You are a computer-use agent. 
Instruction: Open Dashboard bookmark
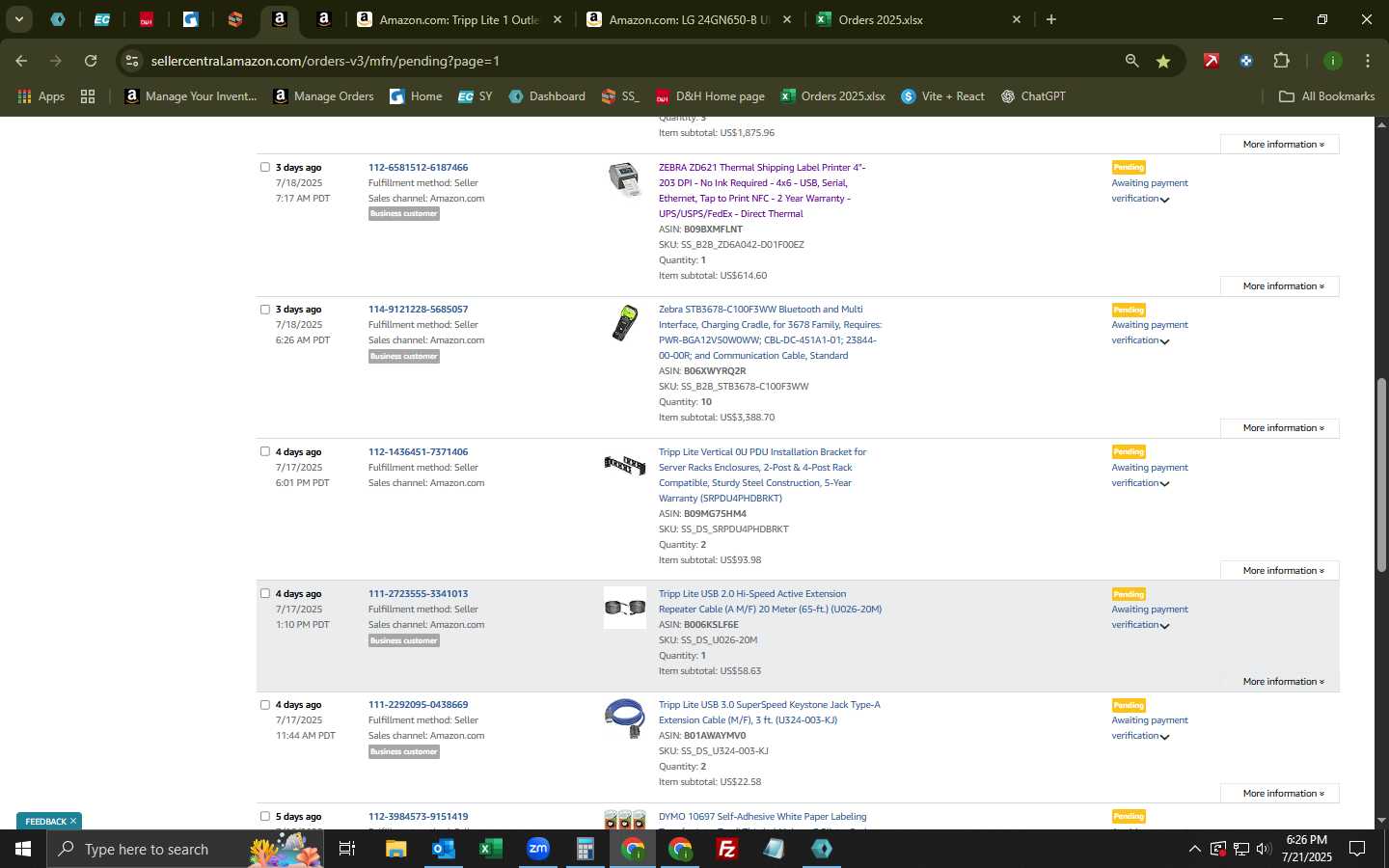[x=547, y=96]
